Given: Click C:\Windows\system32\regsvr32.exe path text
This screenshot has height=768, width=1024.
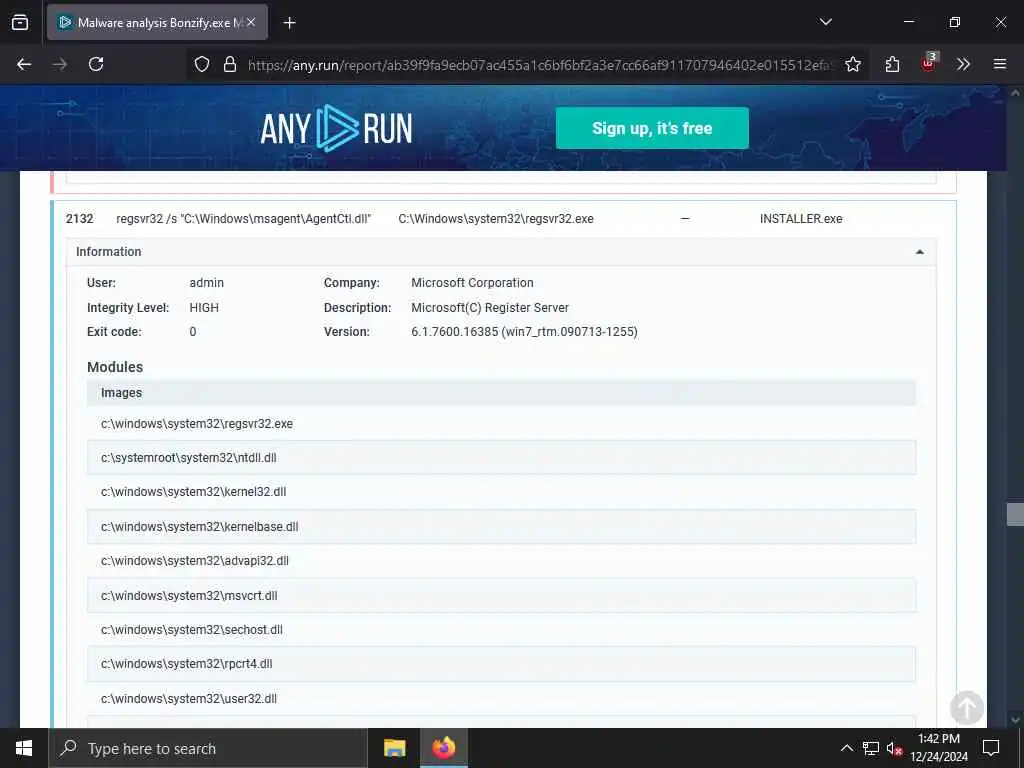Looking at the screenshot, I should pos(496,219).
